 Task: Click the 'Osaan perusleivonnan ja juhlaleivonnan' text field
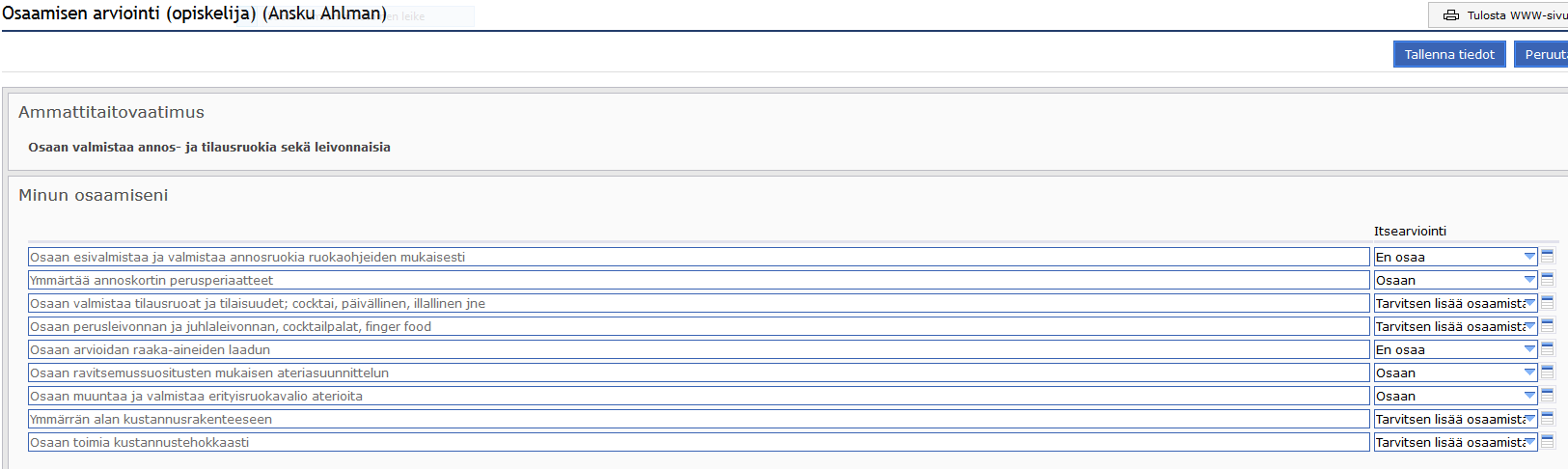point(699,326)
